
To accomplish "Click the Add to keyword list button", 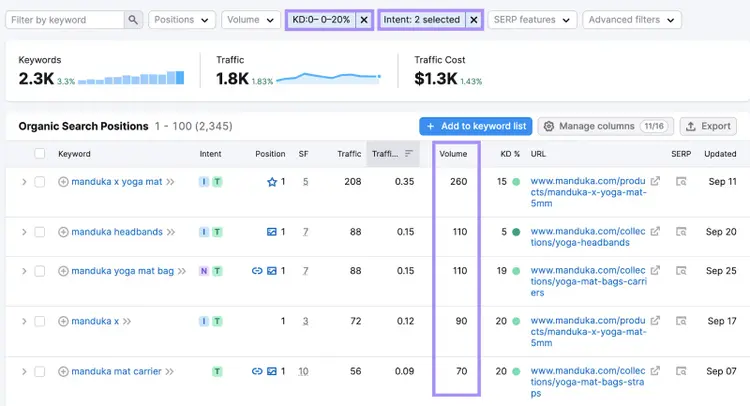I will pyautogui.click(x=475, y=126).
